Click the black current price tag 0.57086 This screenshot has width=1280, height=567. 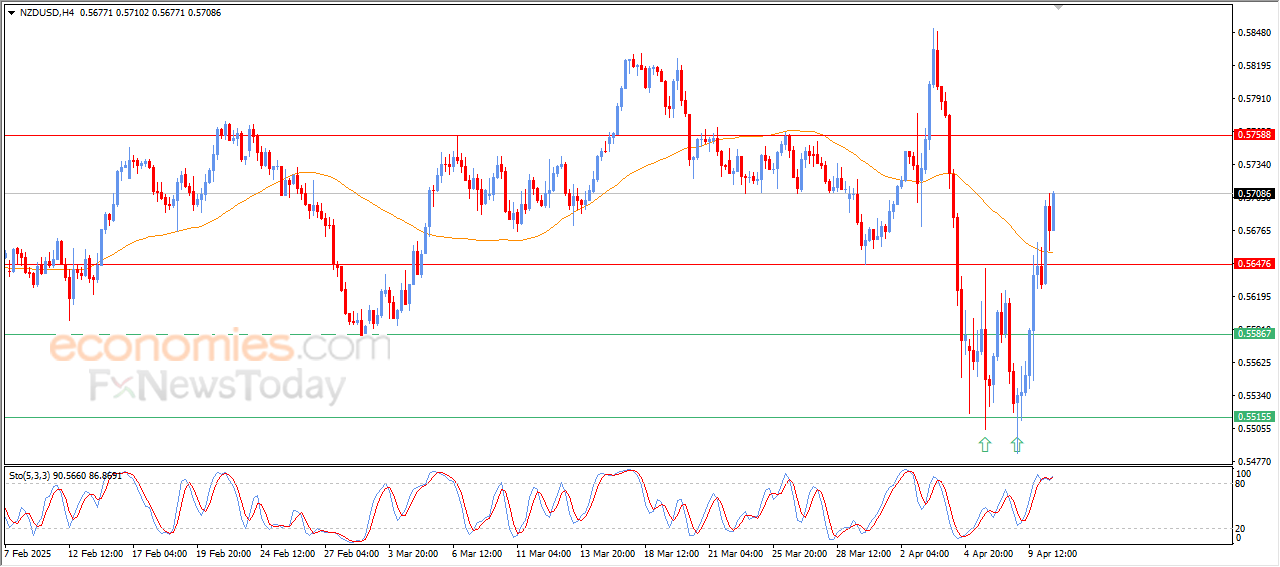1254,193
